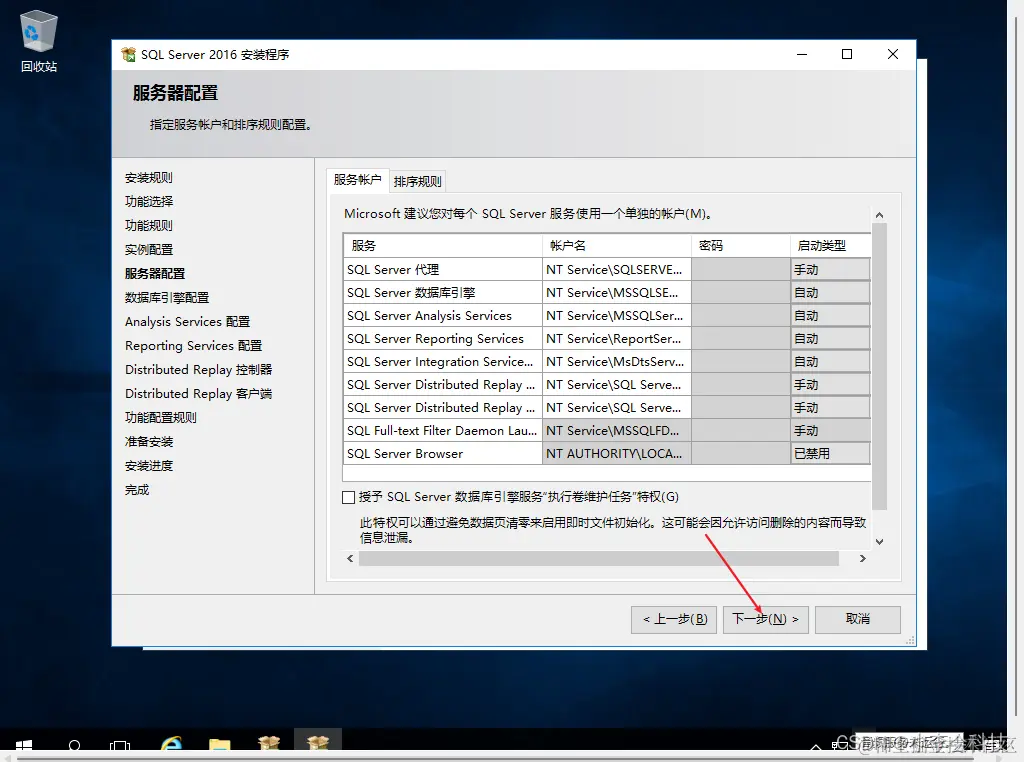Image resolution: width=1024 pixels, height=762 pixels.
Task: Click password field for SQL Server Analysis Services
Action: pos(741,315)
